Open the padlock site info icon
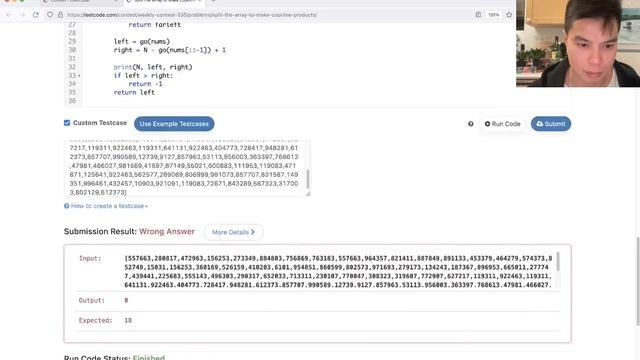640x360 pixels. 60,15
